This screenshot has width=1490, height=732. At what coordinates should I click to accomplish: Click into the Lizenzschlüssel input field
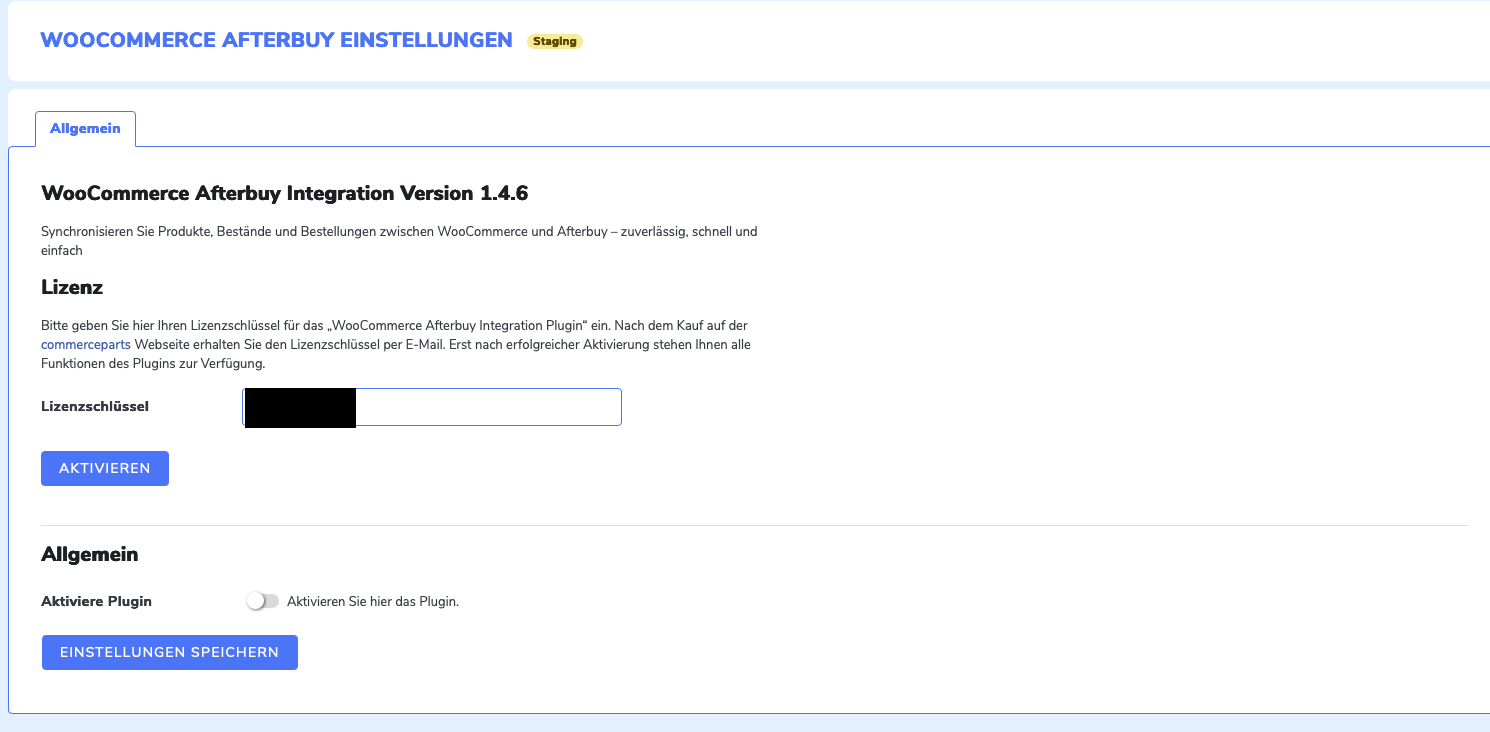coord(488,407)
